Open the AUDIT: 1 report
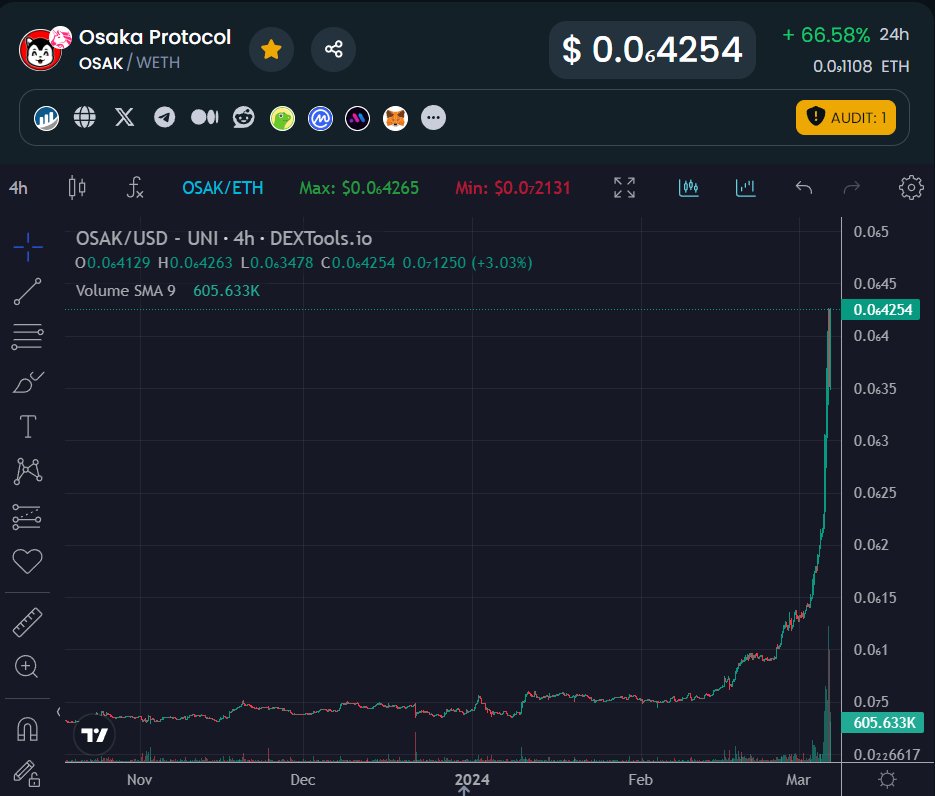This screenshot has height=796, width=935. point(845,117)
